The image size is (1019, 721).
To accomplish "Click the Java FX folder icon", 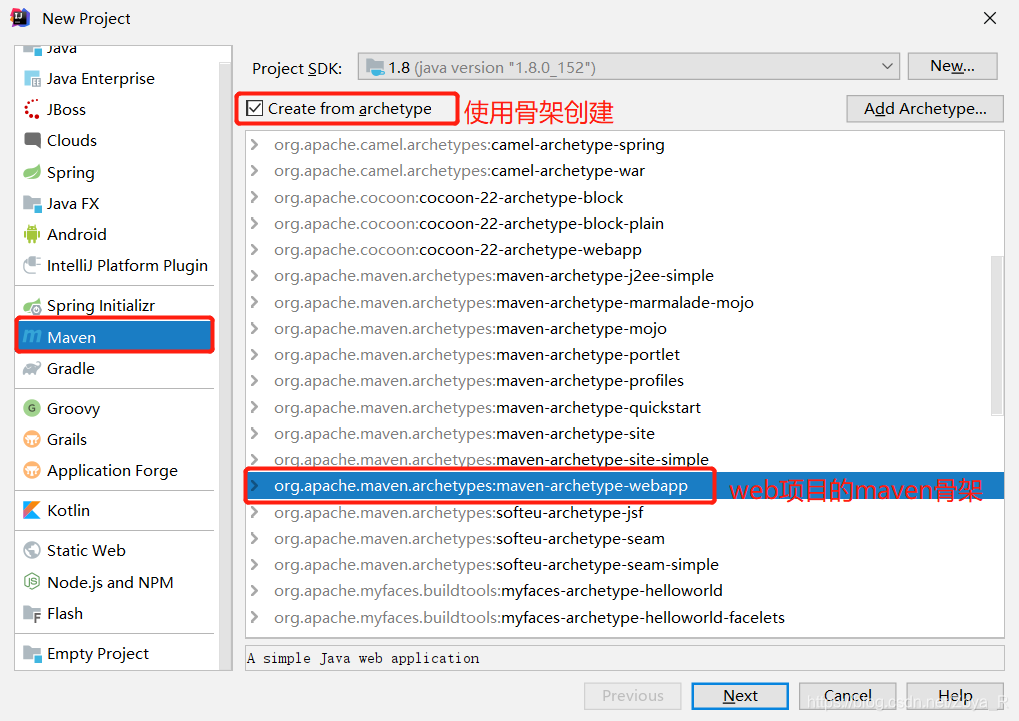I will (32, 203).
